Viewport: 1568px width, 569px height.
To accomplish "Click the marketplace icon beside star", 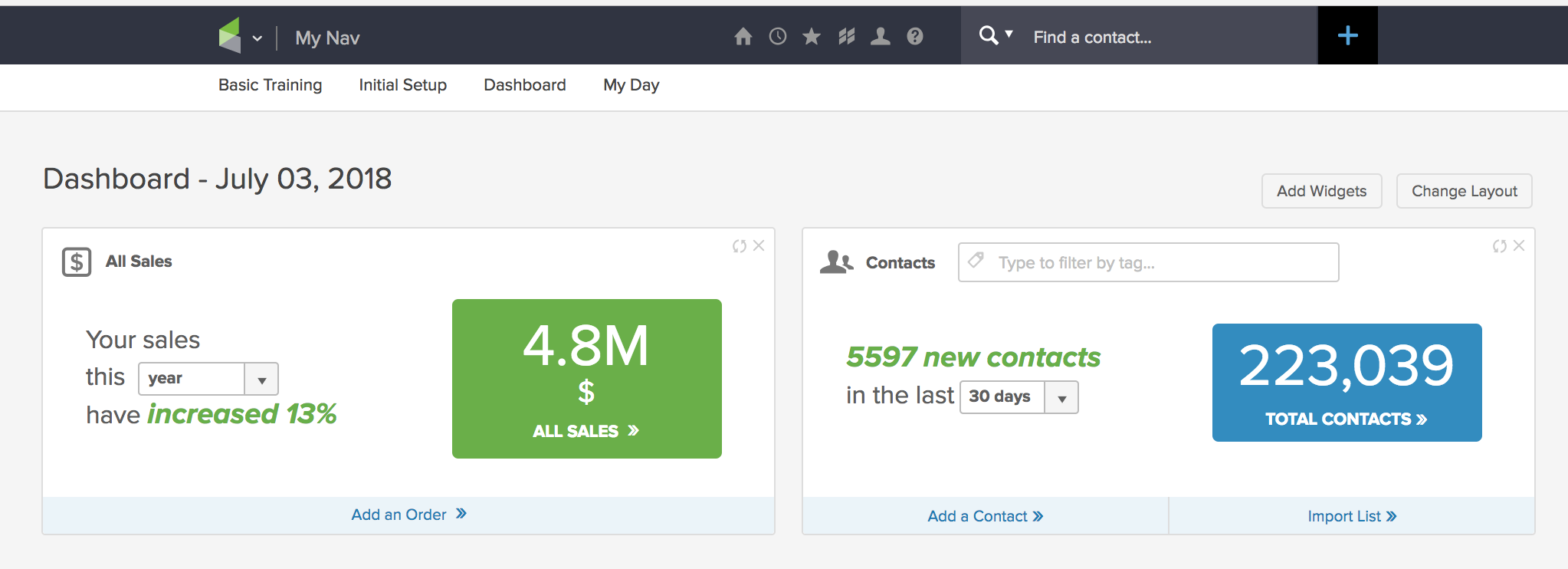I will pyautogui.click(x=846, y=36).
